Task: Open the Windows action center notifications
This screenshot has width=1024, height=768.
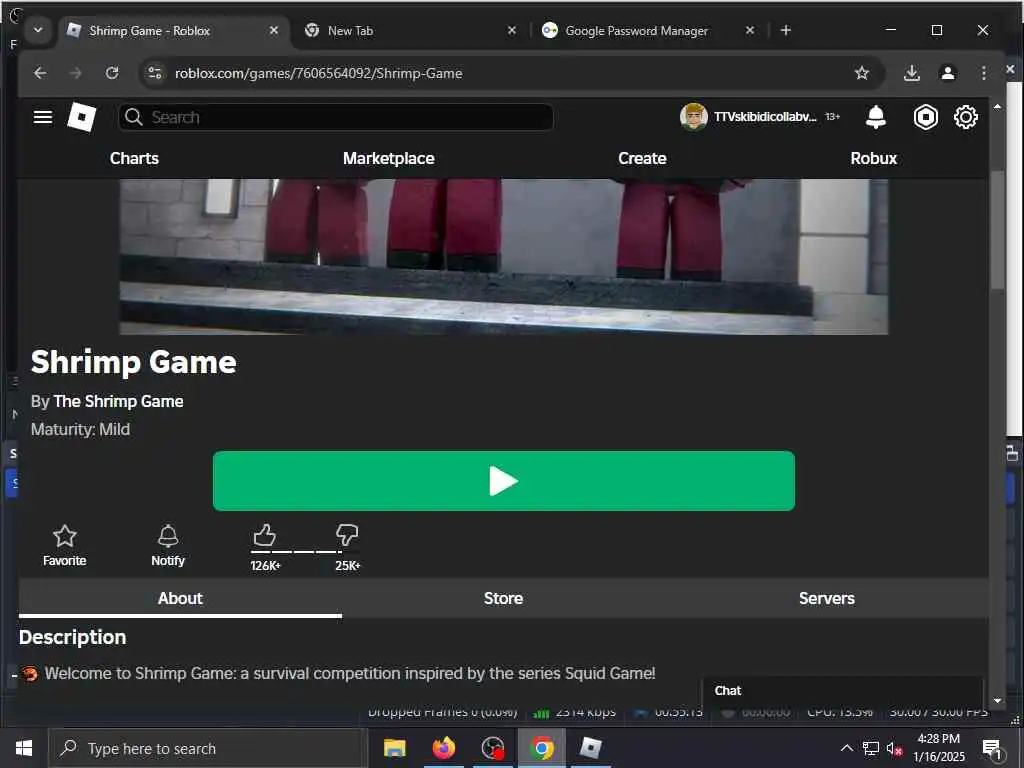Action: [992, 748]
